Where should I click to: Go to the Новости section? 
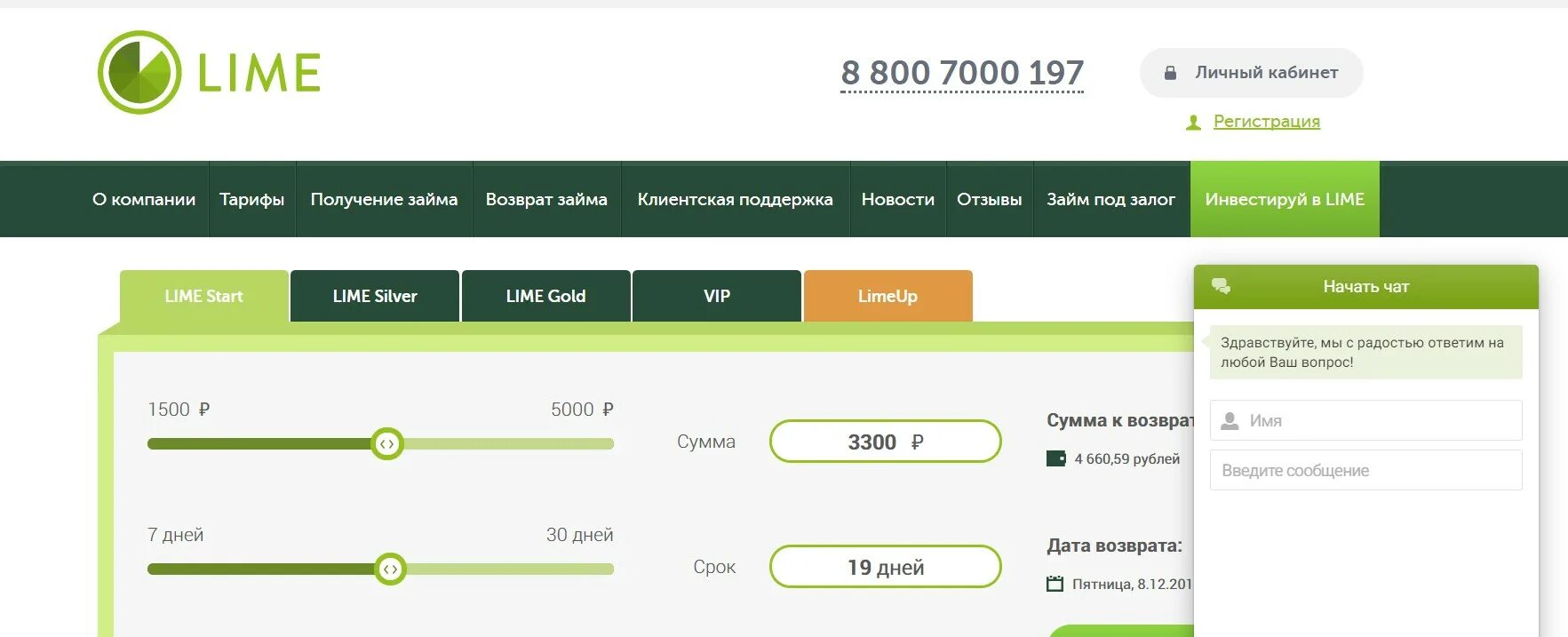(898, 199)
